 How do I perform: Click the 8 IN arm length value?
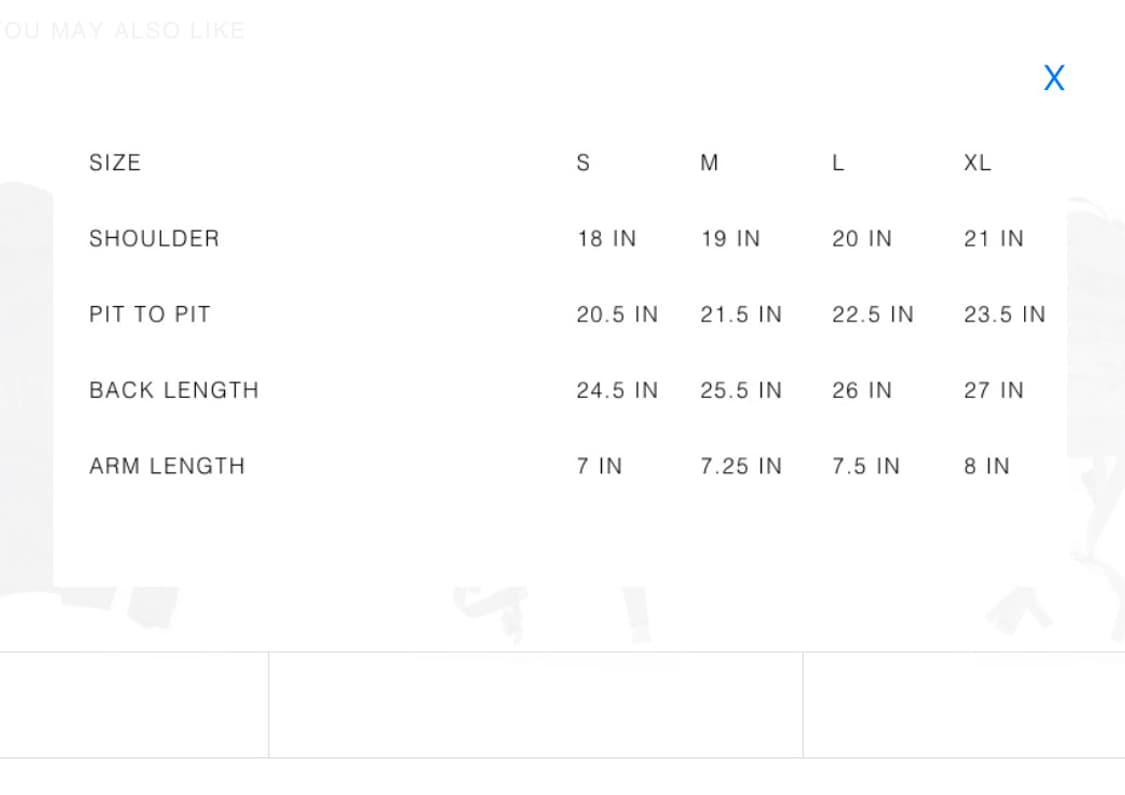[x=987, y=466]
